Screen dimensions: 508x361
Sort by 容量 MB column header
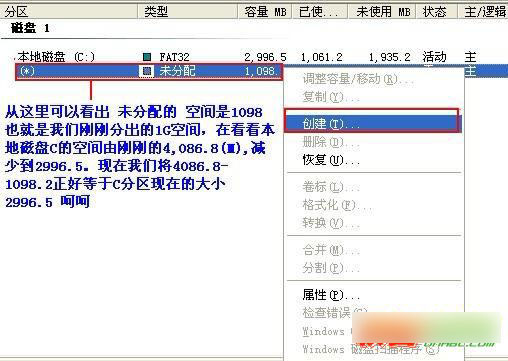[265, 12]
